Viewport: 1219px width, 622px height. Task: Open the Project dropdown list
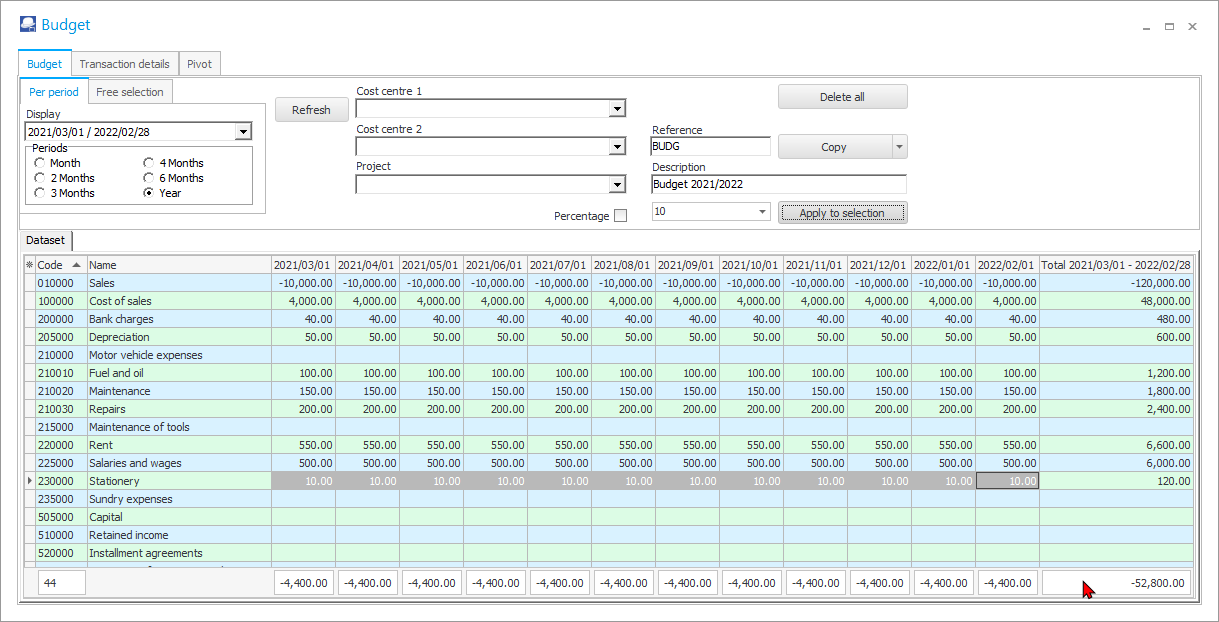(617, 185)
